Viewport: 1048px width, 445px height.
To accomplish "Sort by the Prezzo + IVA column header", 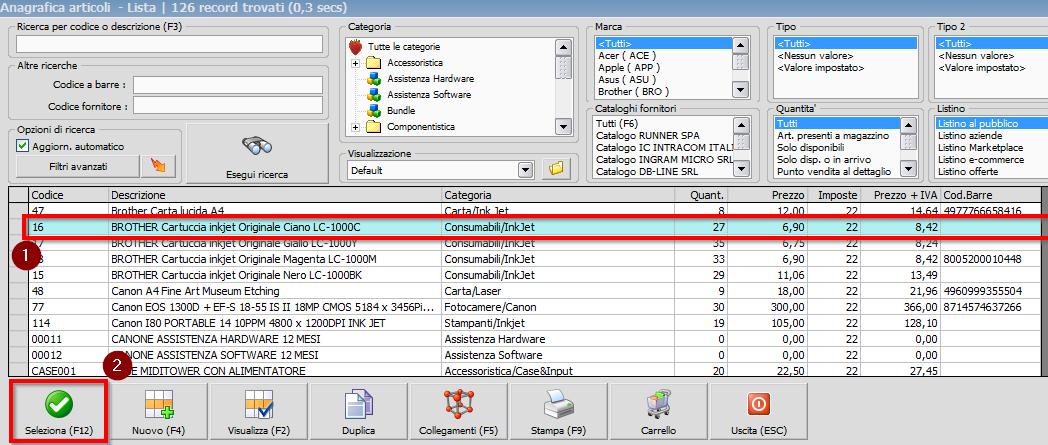I will [902, 195].
